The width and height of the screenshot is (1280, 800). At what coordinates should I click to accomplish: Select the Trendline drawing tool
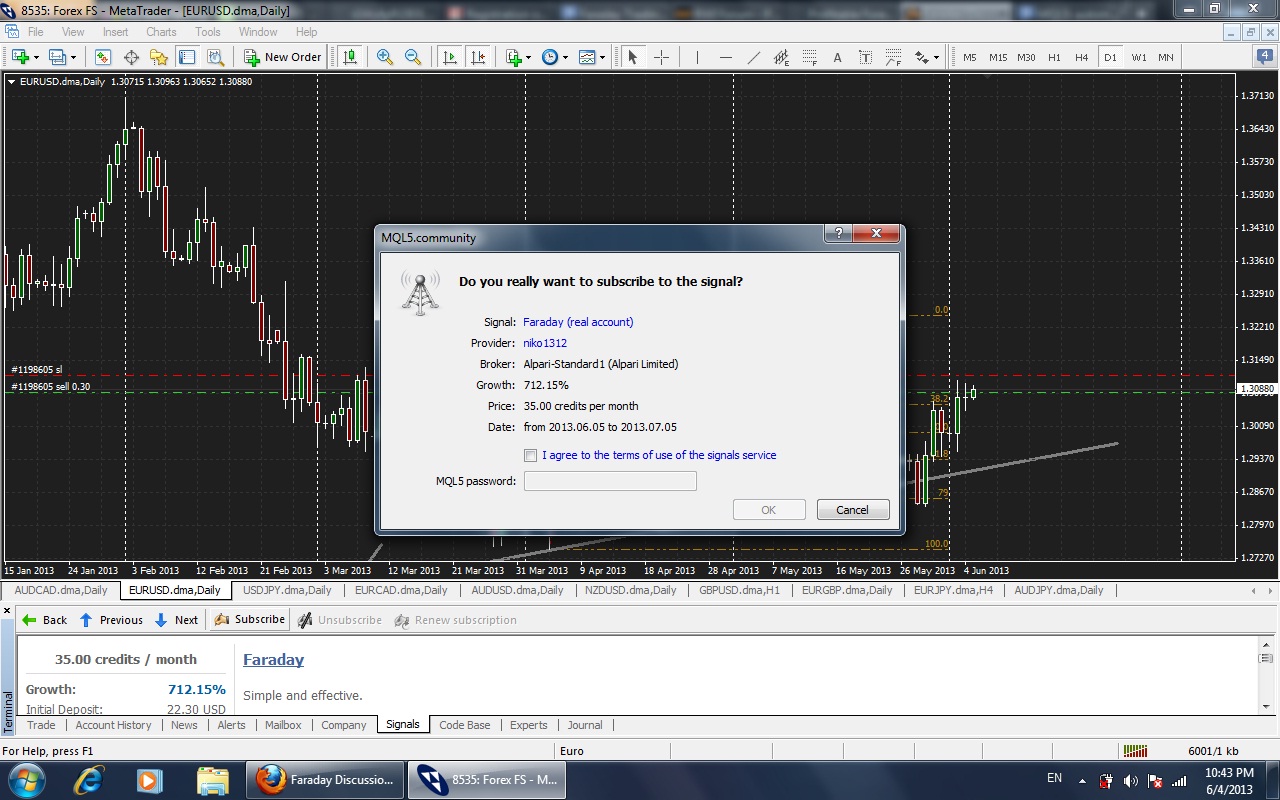click(x=753, y=57)
